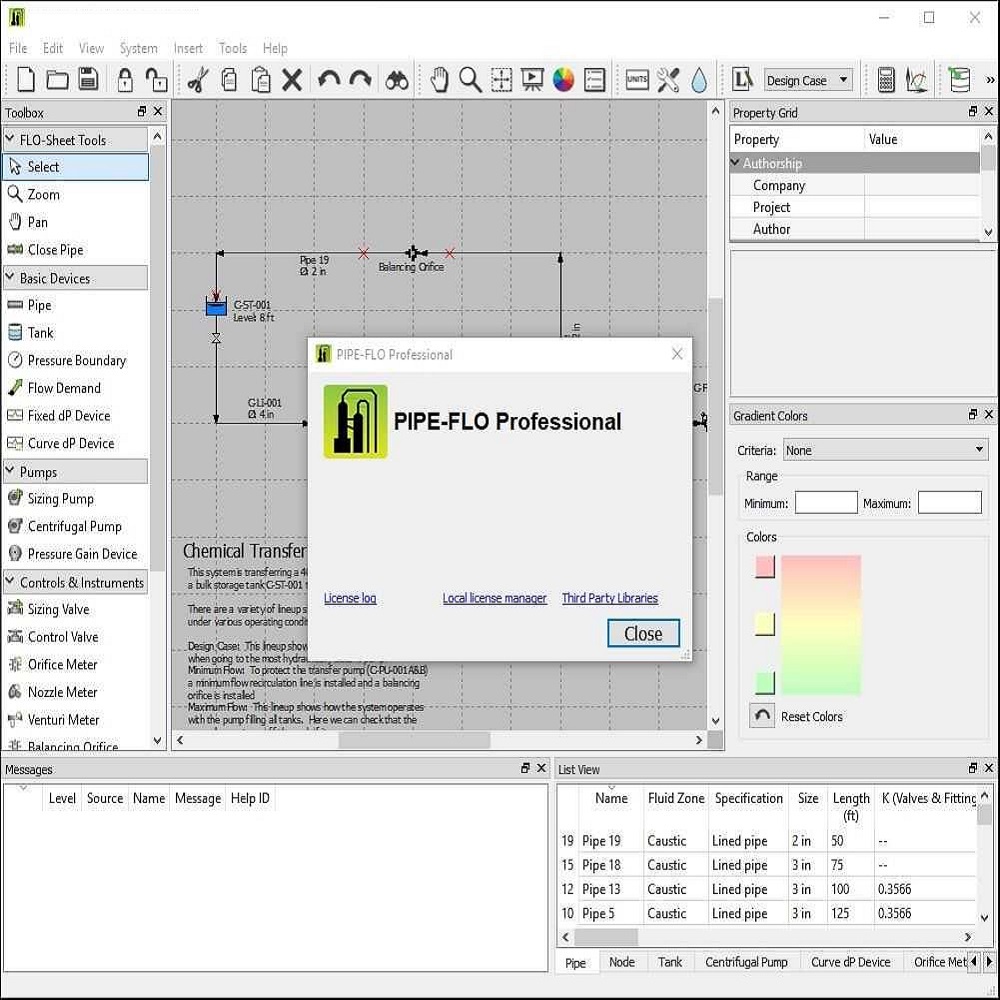
Task: Click the Minimum range input field
Action: click(826, 503)
